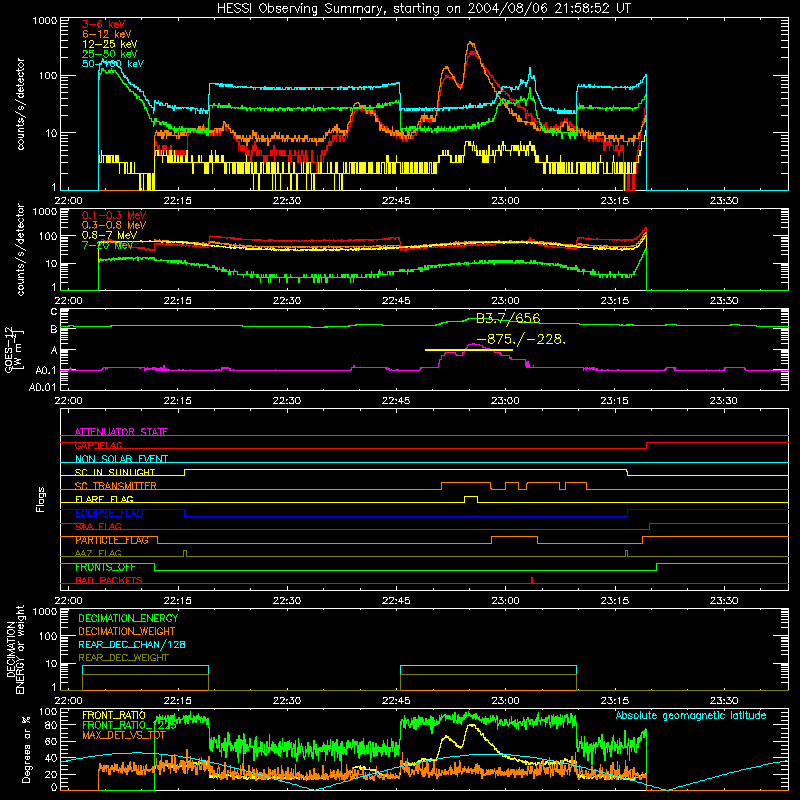
Task: Click the PARTICLE_FLAG label
Action: pos(112,540)
